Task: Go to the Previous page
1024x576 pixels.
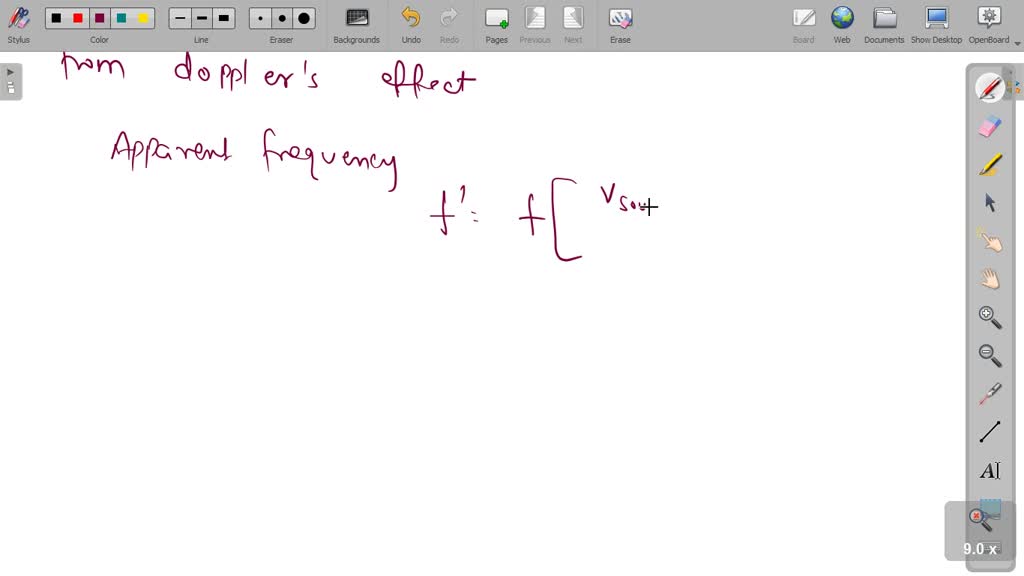Action: 535,25
